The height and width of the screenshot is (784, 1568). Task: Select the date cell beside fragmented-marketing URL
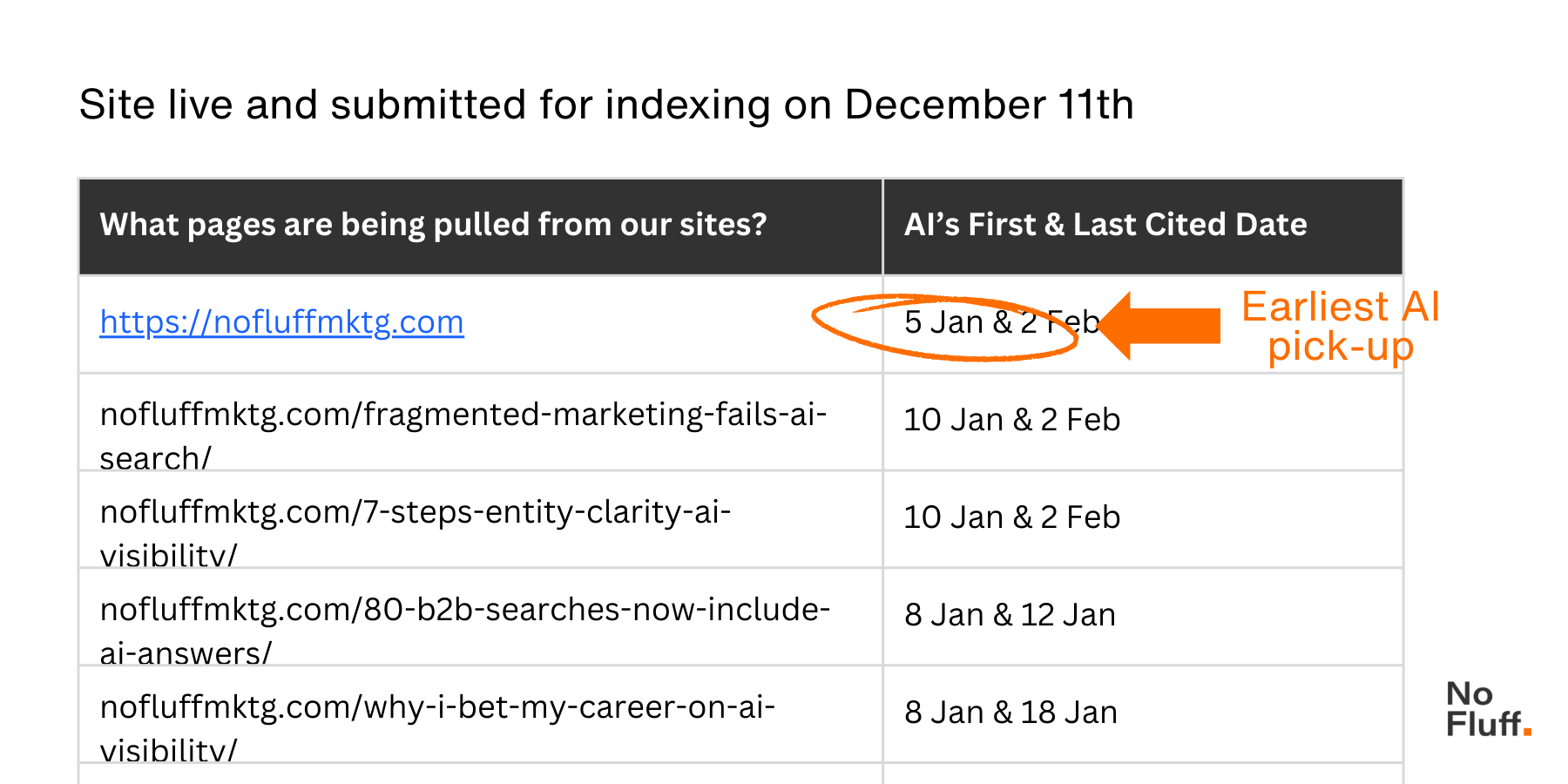(1011, 420)
